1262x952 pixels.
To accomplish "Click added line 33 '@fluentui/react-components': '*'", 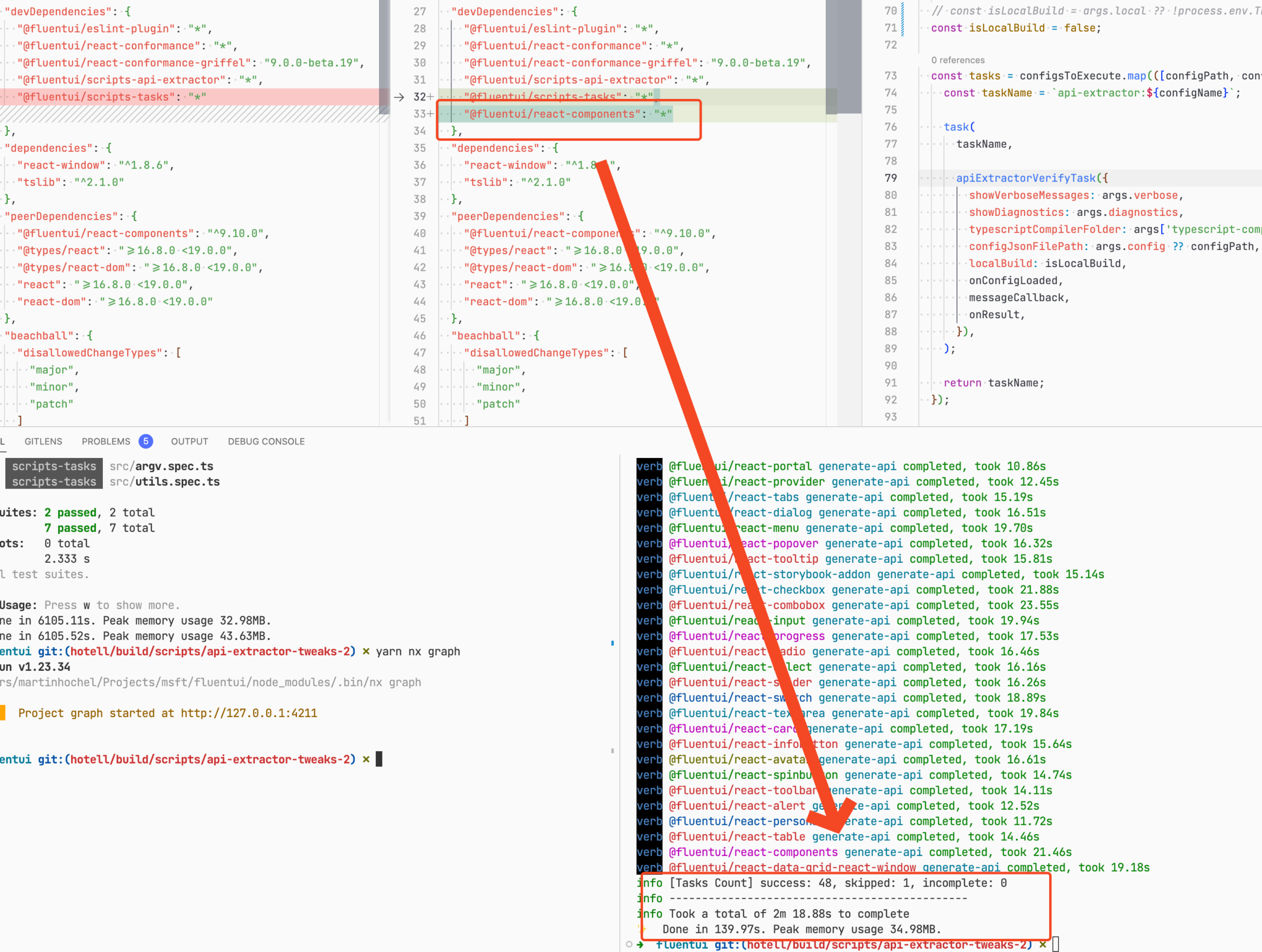I will point(568,114).
